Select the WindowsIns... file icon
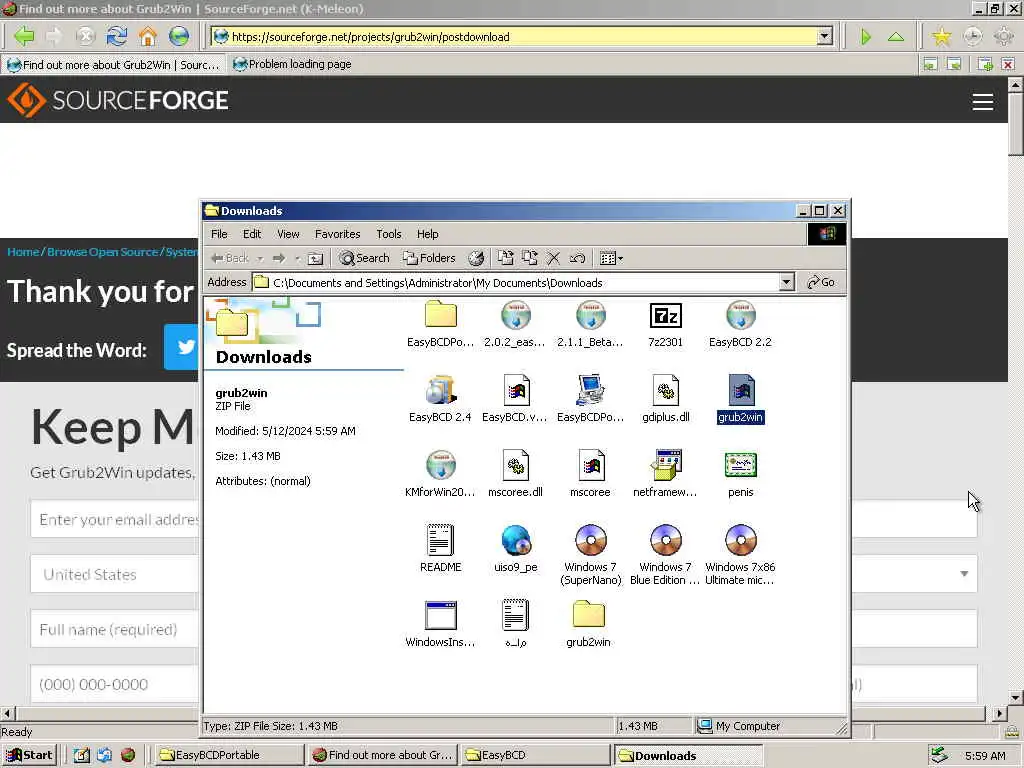This screenshot has height=768, width=1024. click(x=441, y=615)
